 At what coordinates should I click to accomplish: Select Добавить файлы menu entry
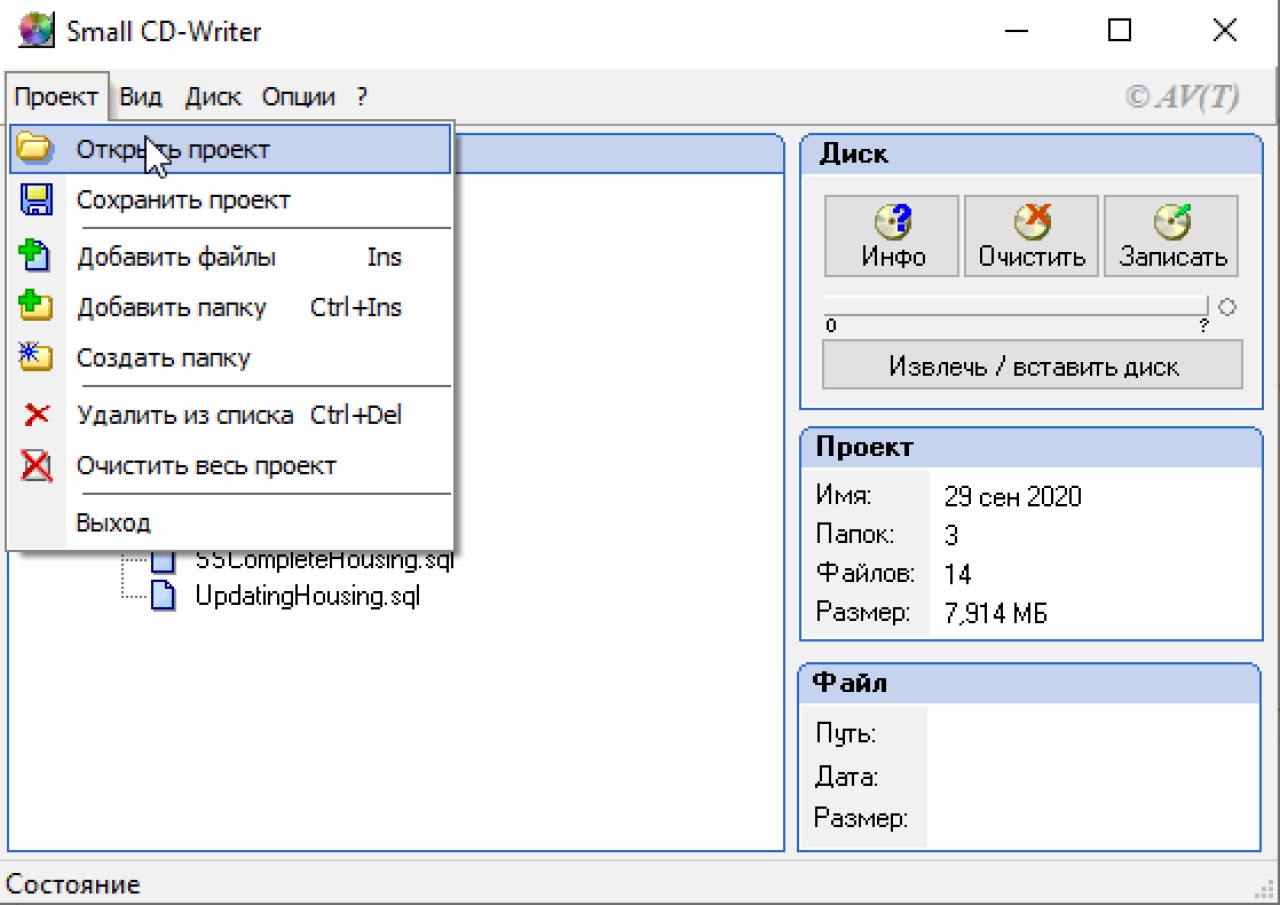point(230,257)
